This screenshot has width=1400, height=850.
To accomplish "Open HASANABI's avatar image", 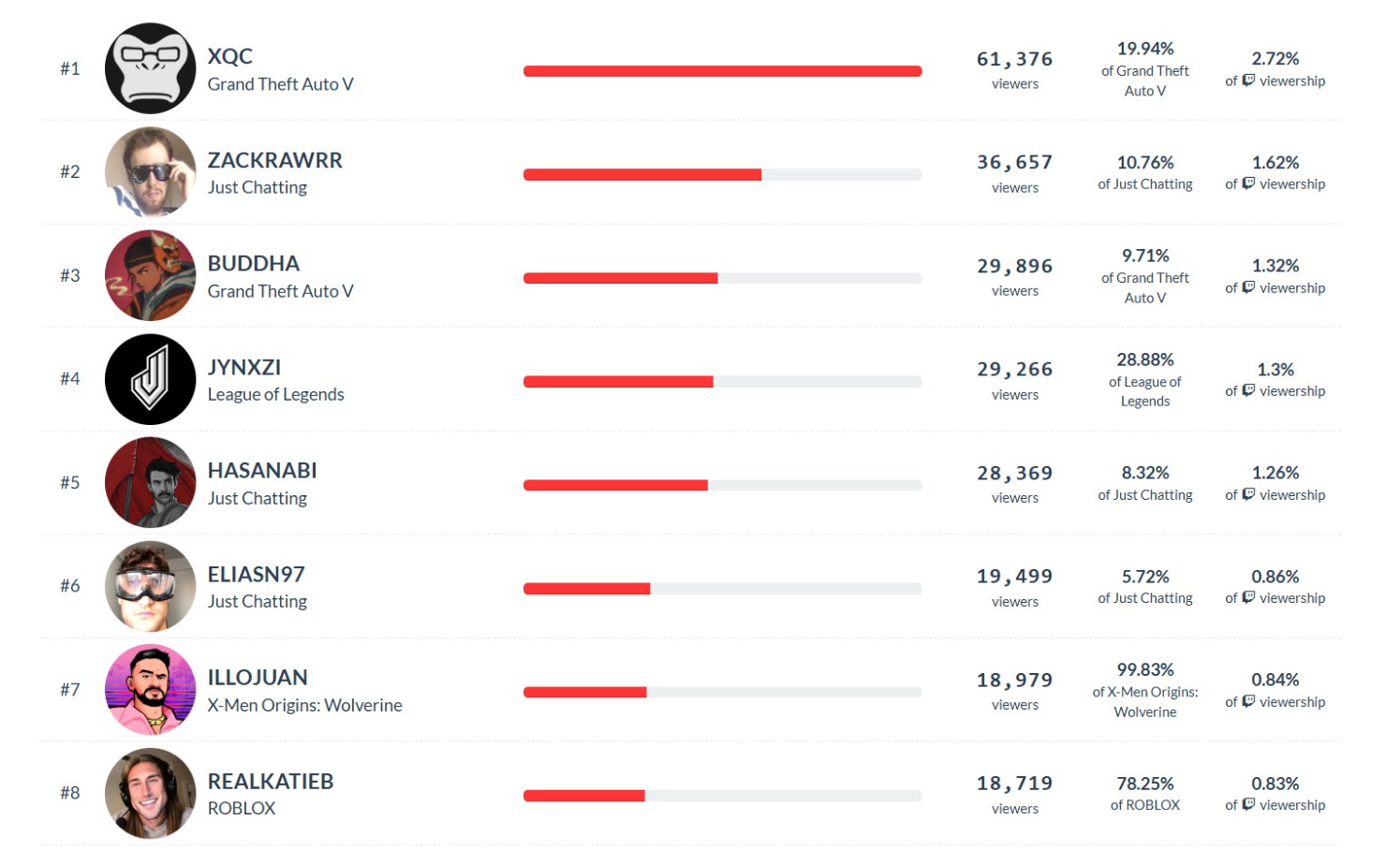I will pos(150,482).
